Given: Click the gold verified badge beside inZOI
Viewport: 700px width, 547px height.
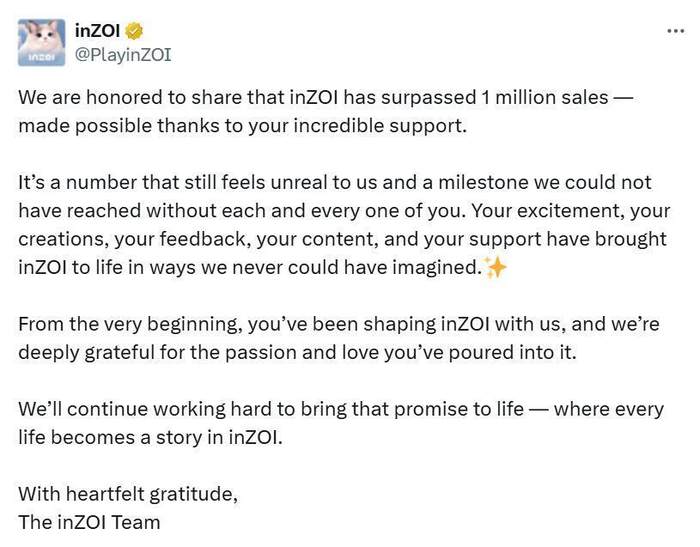Looking at the screenshot, I should pyautogui.click(x=134, y=31).
